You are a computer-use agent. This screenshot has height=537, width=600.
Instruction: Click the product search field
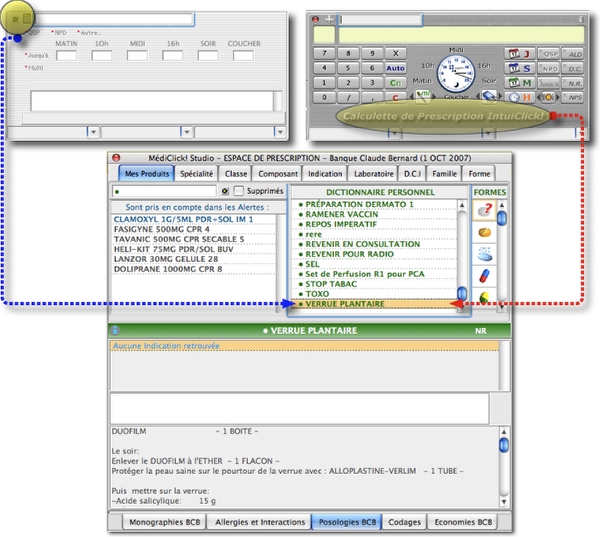pos(165,191)
